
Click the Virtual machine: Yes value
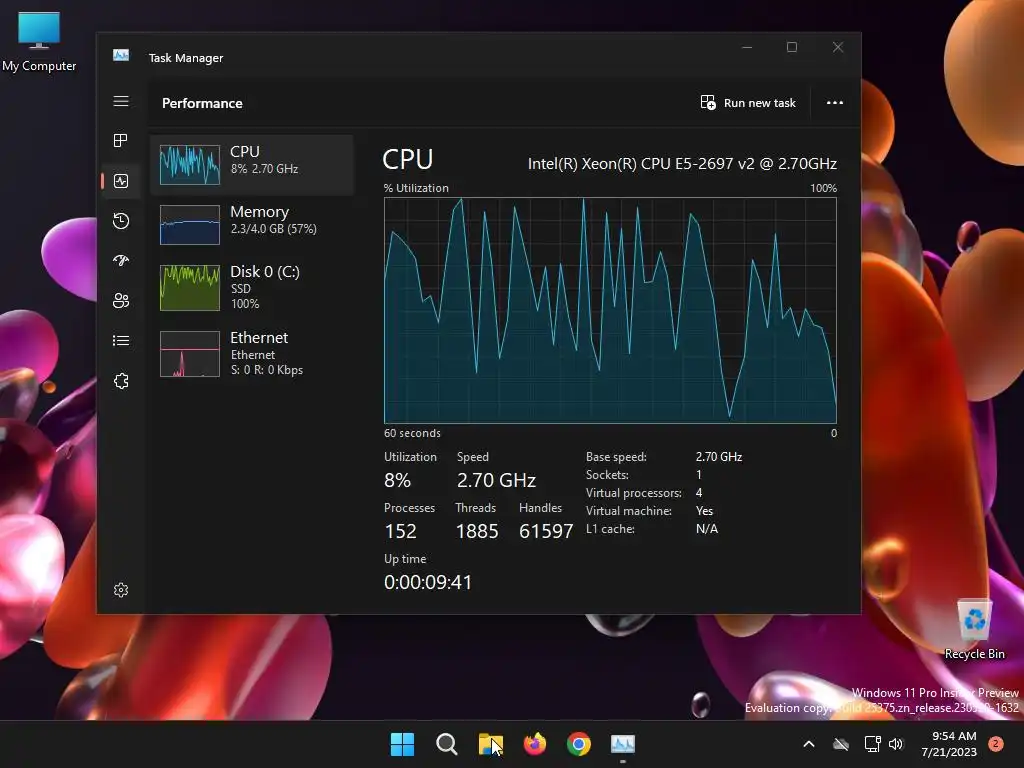point(704,511)
